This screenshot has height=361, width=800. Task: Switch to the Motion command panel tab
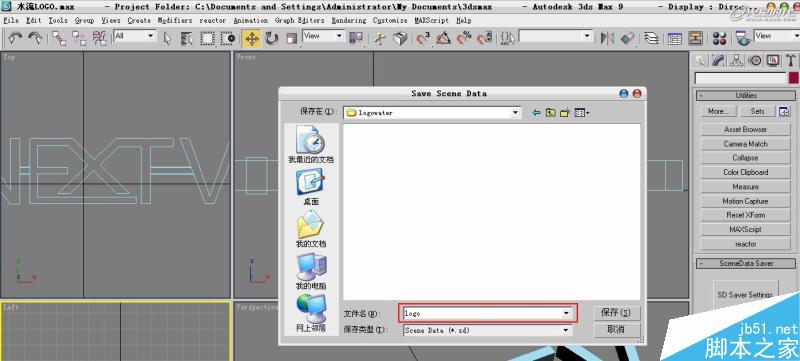click(x=755, y=61)
